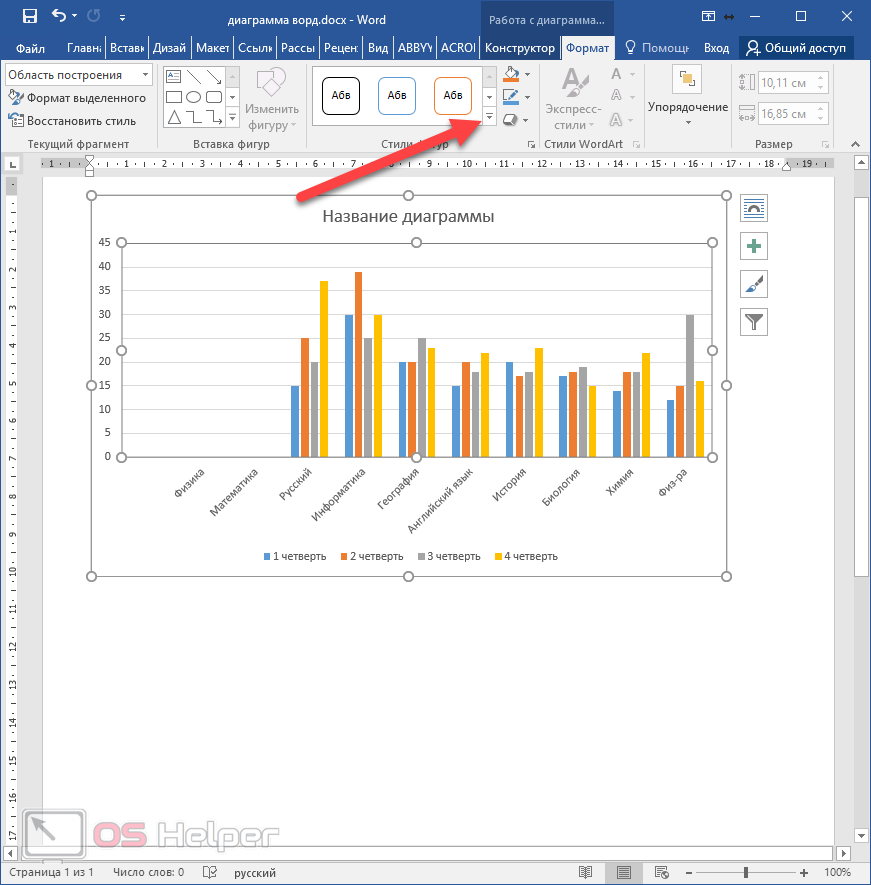Screen dimensions: 871x885
Task: Click 'Формат выделенного' button
Action: (78, 98)
